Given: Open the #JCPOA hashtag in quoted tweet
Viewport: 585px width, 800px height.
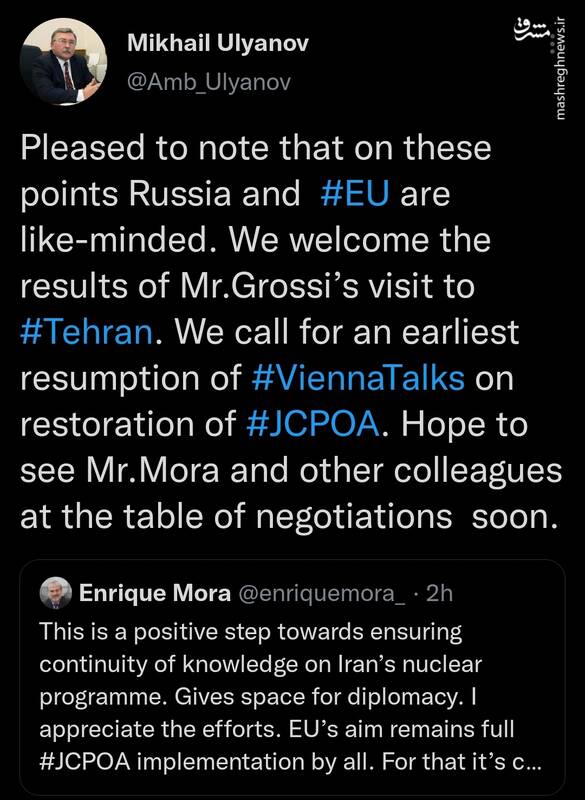Looking at the screenshot, I should (x=86, y=762).
